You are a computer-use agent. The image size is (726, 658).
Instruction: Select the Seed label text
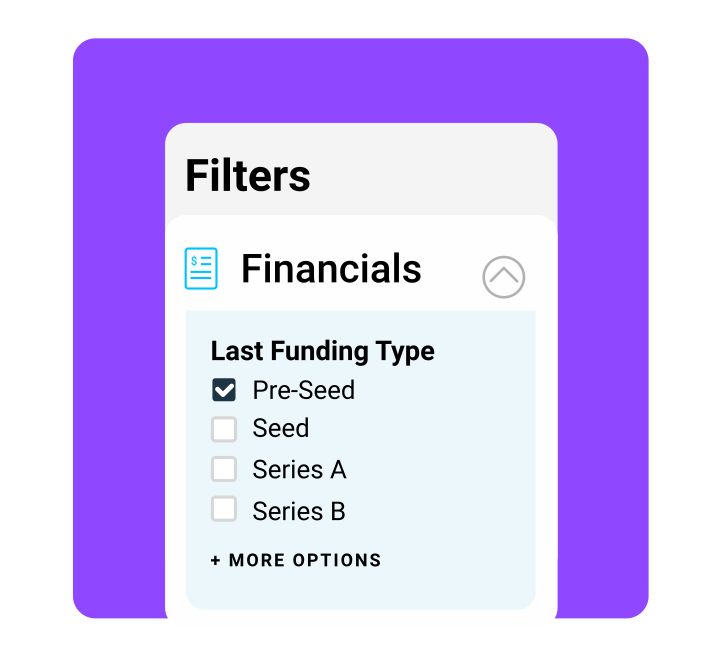point(280,429)
